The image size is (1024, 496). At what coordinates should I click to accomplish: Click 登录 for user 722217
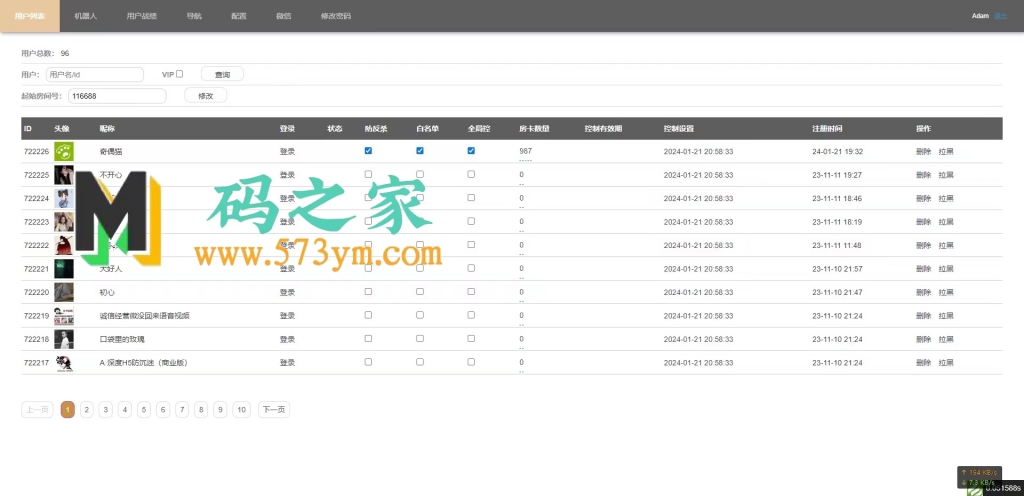287,363
